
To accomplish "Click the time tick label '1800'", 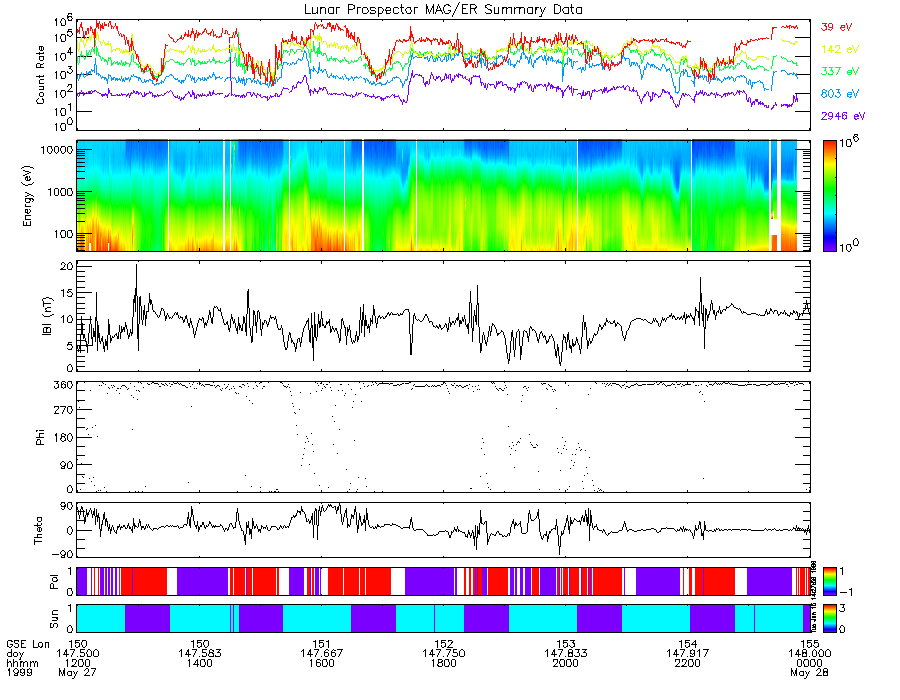I will tap(443, 663).
